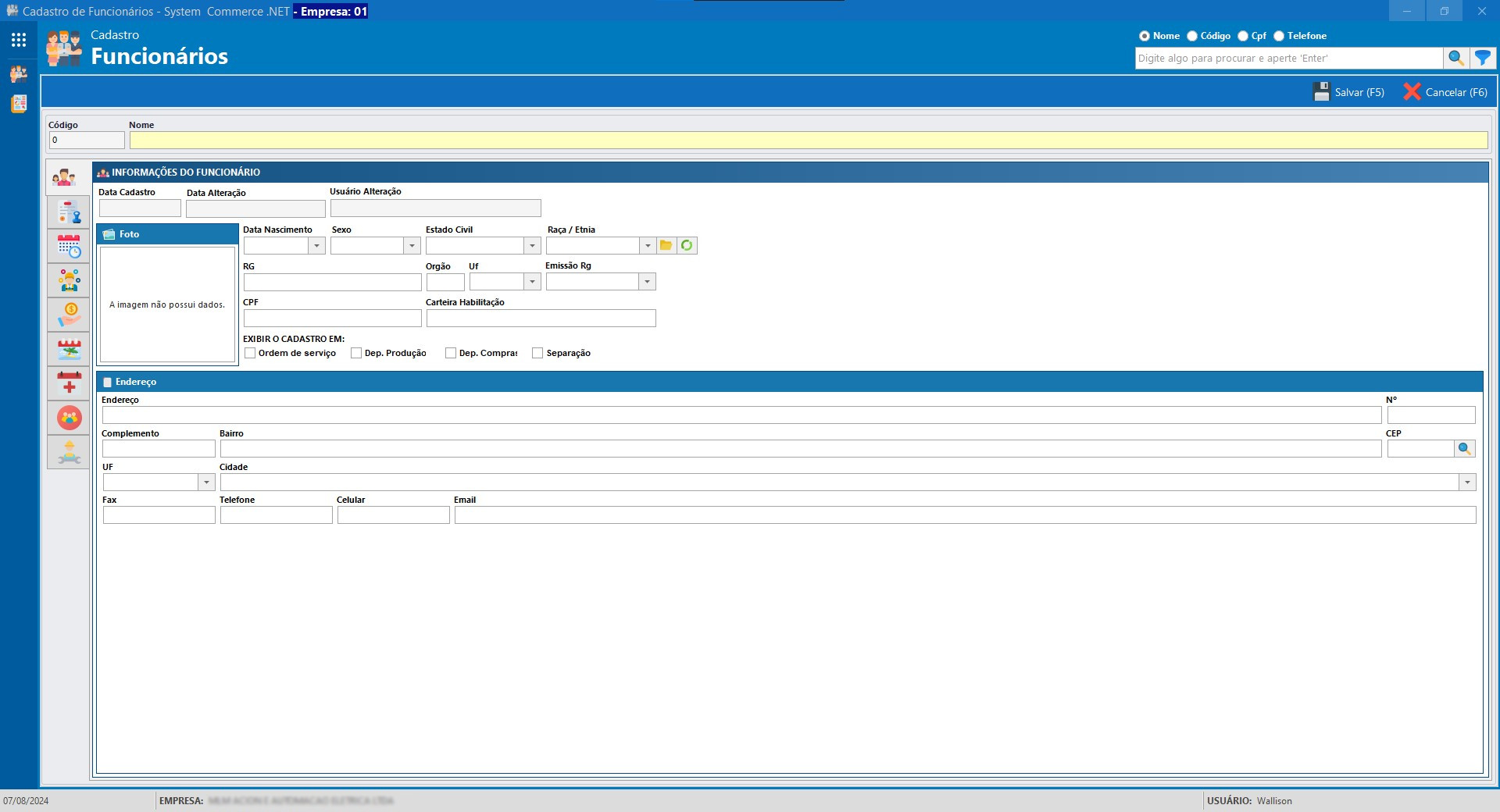Click Cancelar (F6) button
This screenshot has width=1500, height=812.
(x=1445, y=92)
